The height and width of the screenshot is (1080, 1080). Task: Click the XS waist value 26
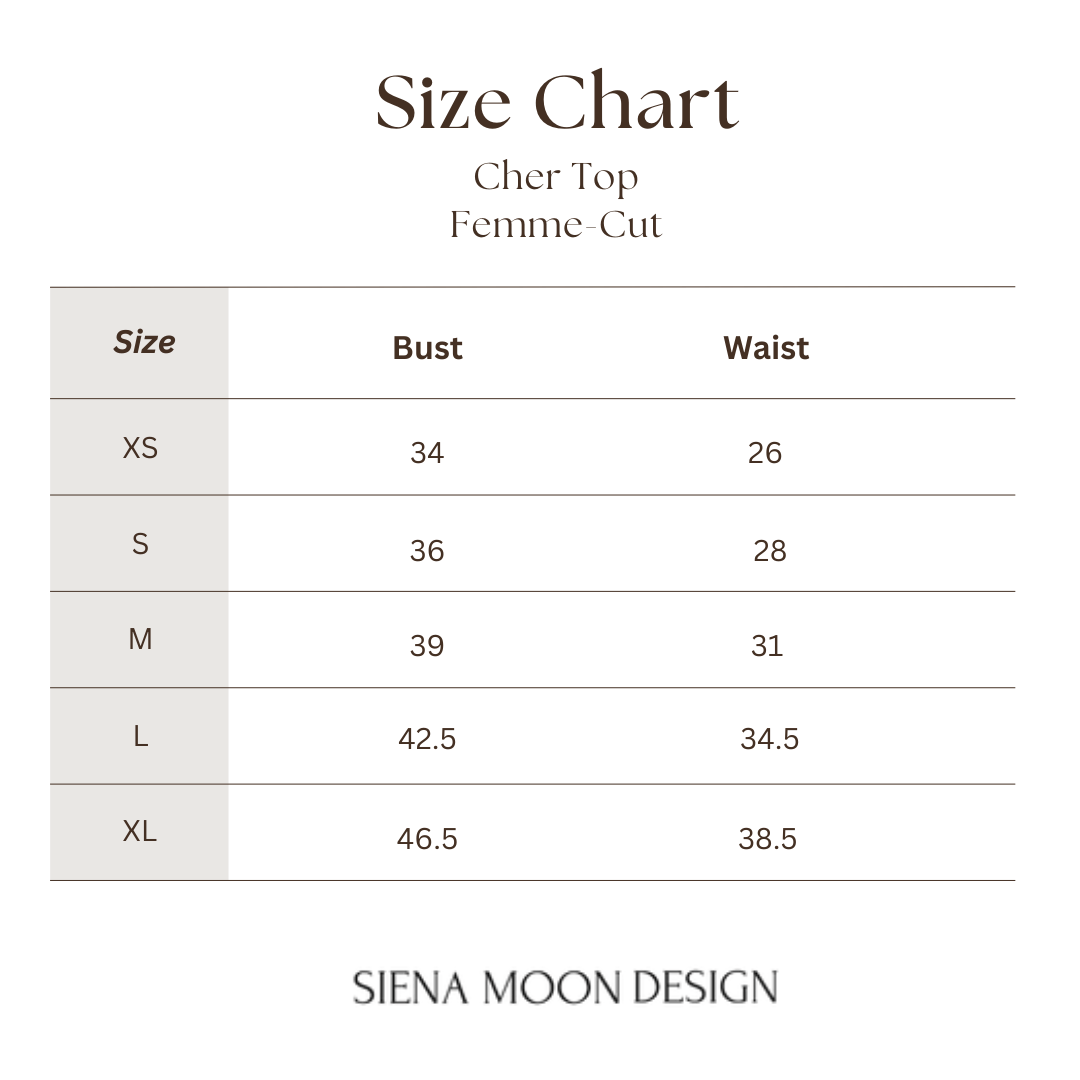(765, 453)
